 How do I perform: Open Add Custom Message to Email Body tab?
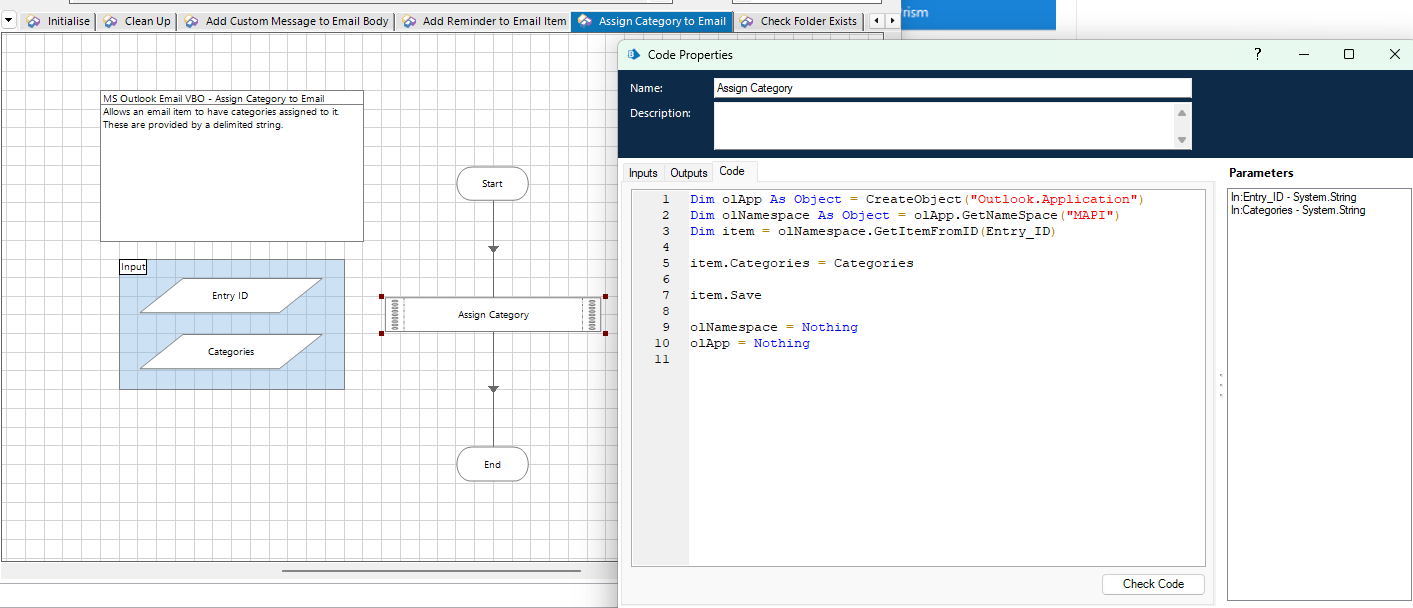tap(287, 21)
